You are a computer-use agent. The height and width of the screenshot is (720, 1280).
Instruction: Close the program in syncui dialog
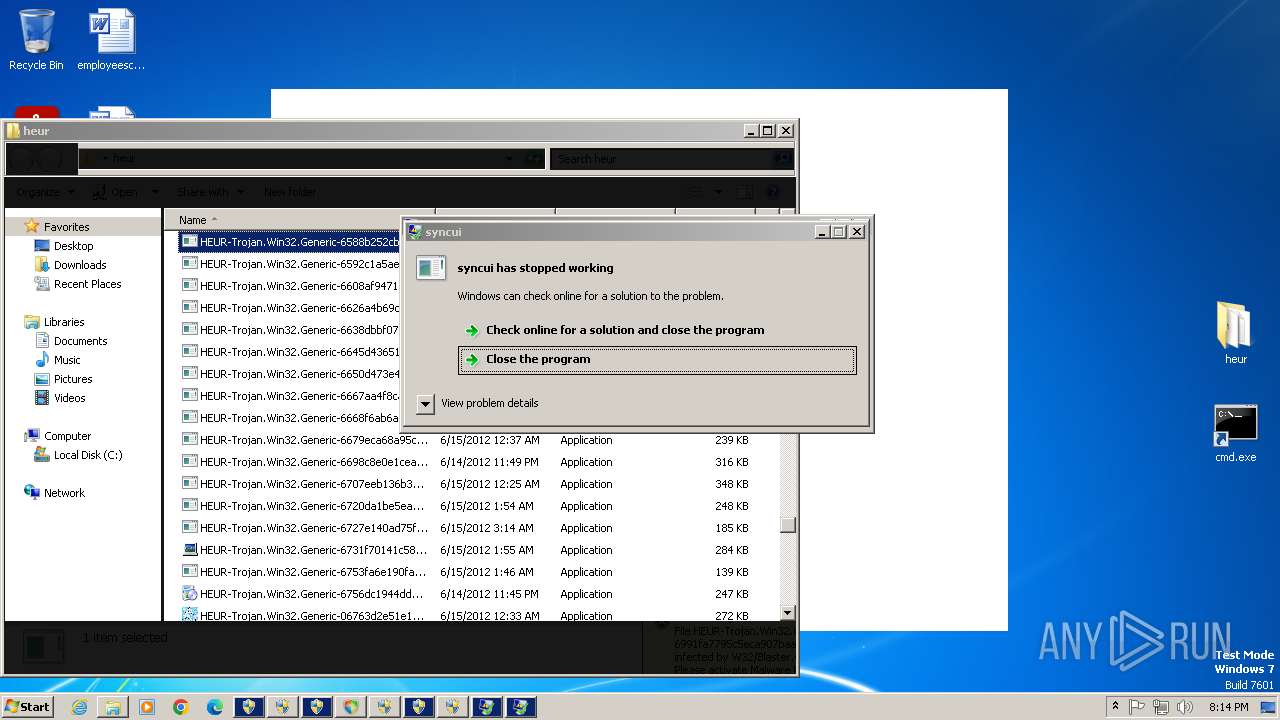657,360
